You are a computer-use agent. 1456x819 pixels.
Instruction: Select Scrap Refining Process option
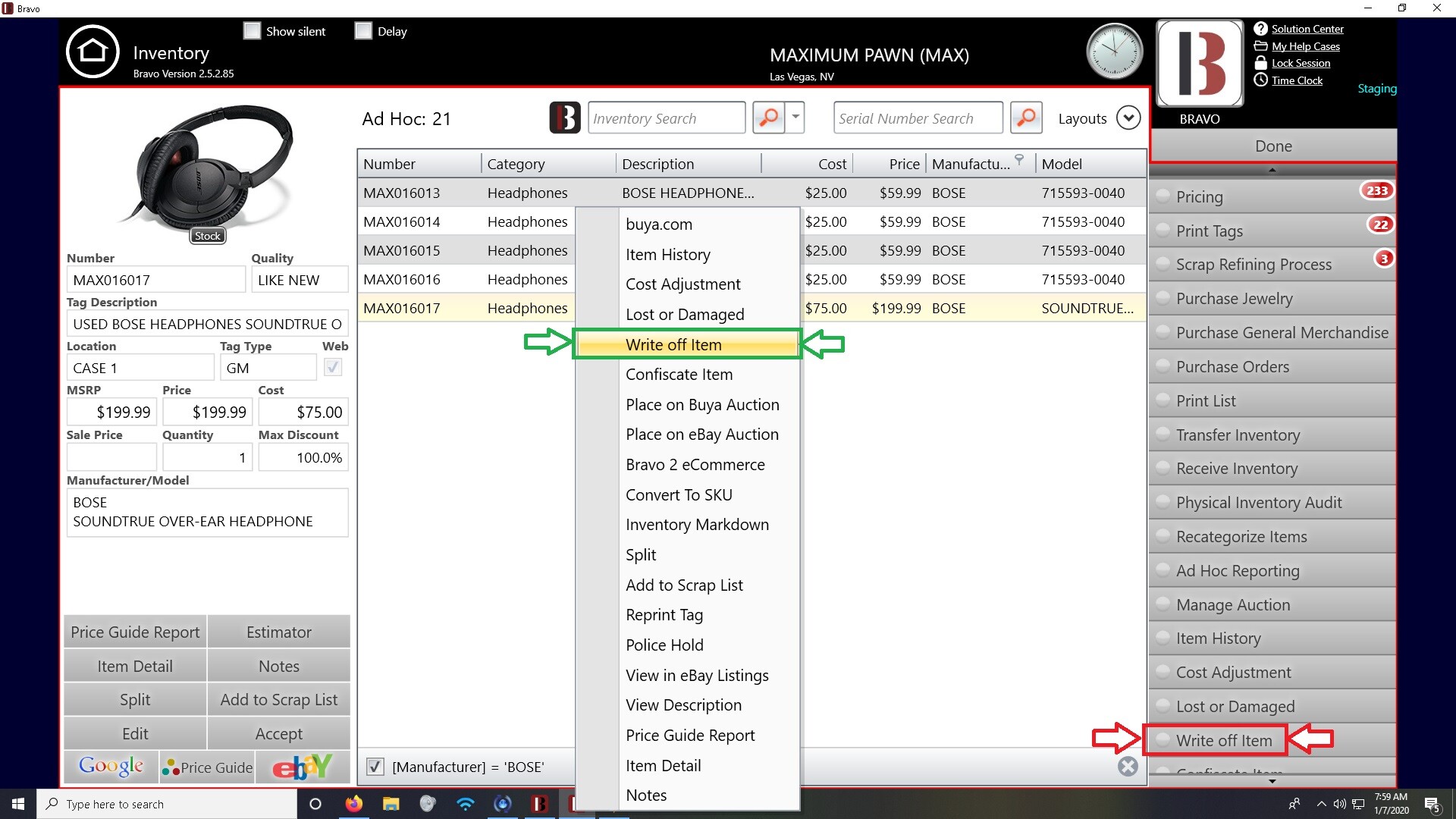pos(1163,265)
